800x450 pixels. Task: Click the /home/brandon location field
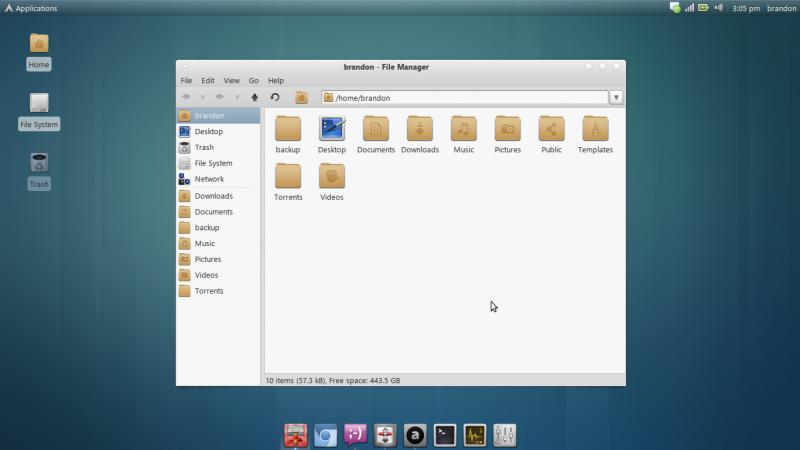click(465, 97)
